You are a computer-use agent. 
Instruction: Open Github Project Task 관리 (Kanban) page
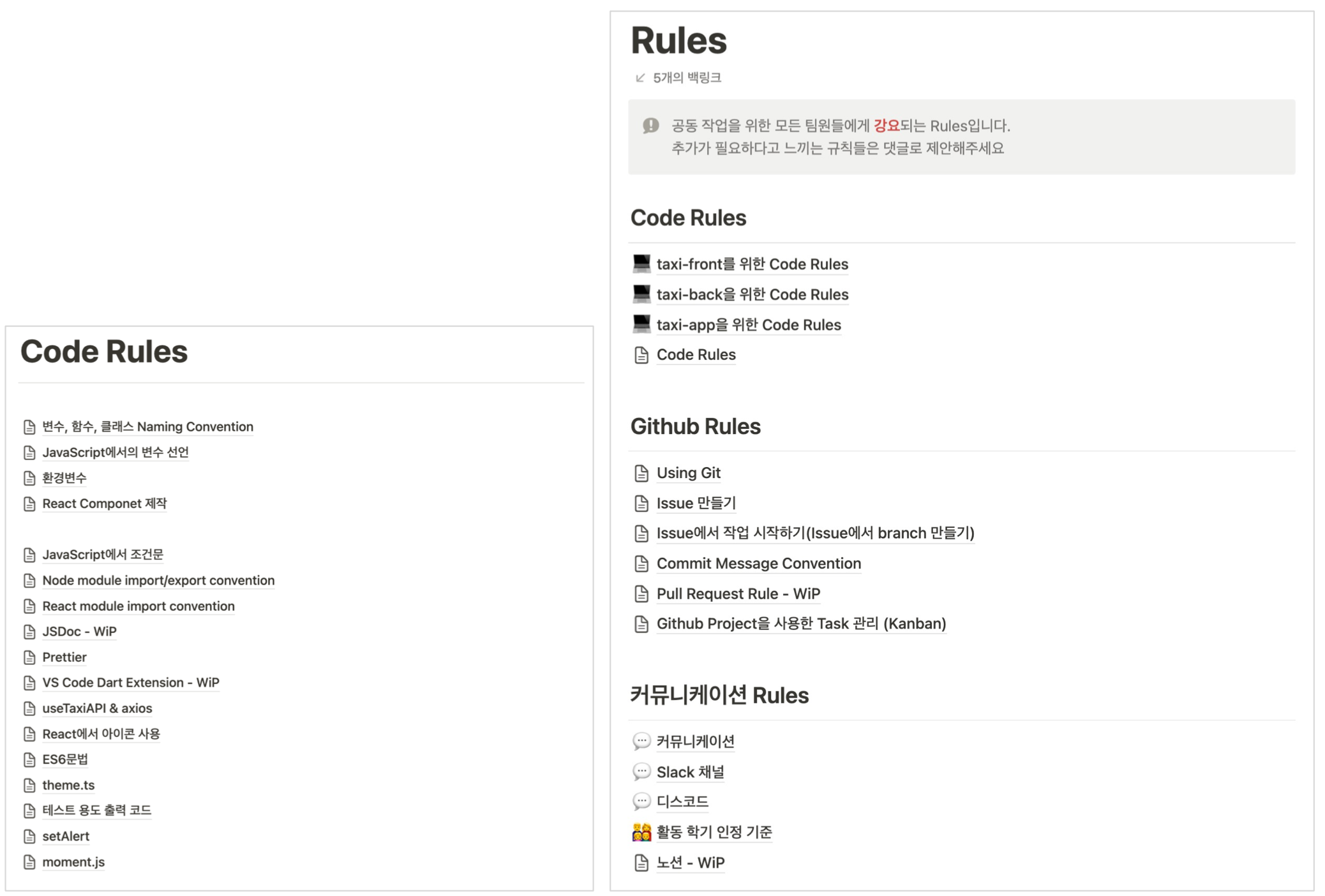tap(801, 623)
